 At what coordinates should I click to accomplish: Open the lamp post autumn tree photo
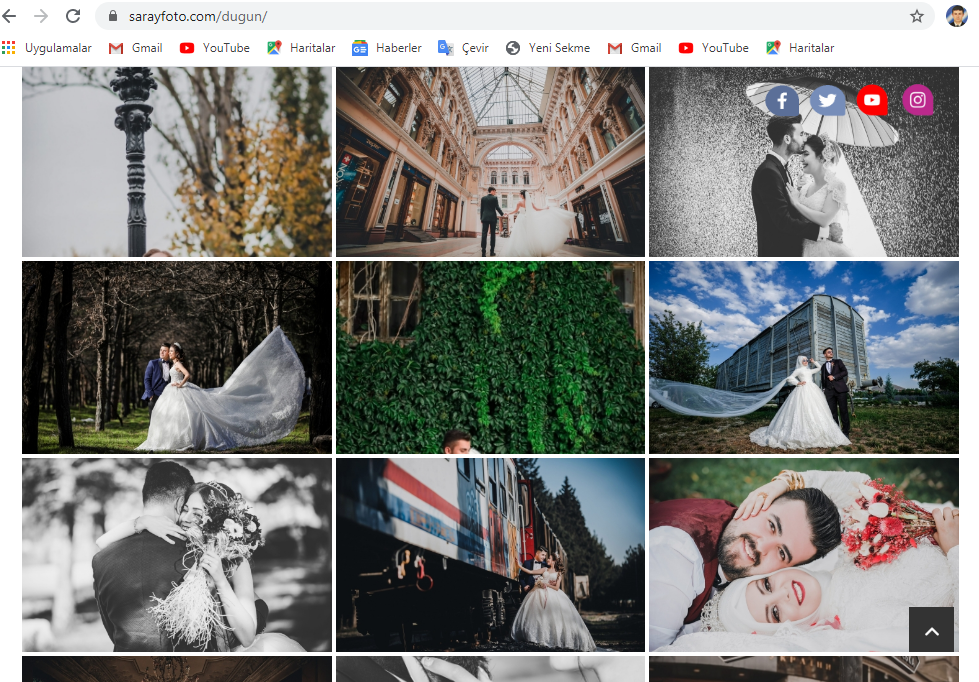coord(177,162)
